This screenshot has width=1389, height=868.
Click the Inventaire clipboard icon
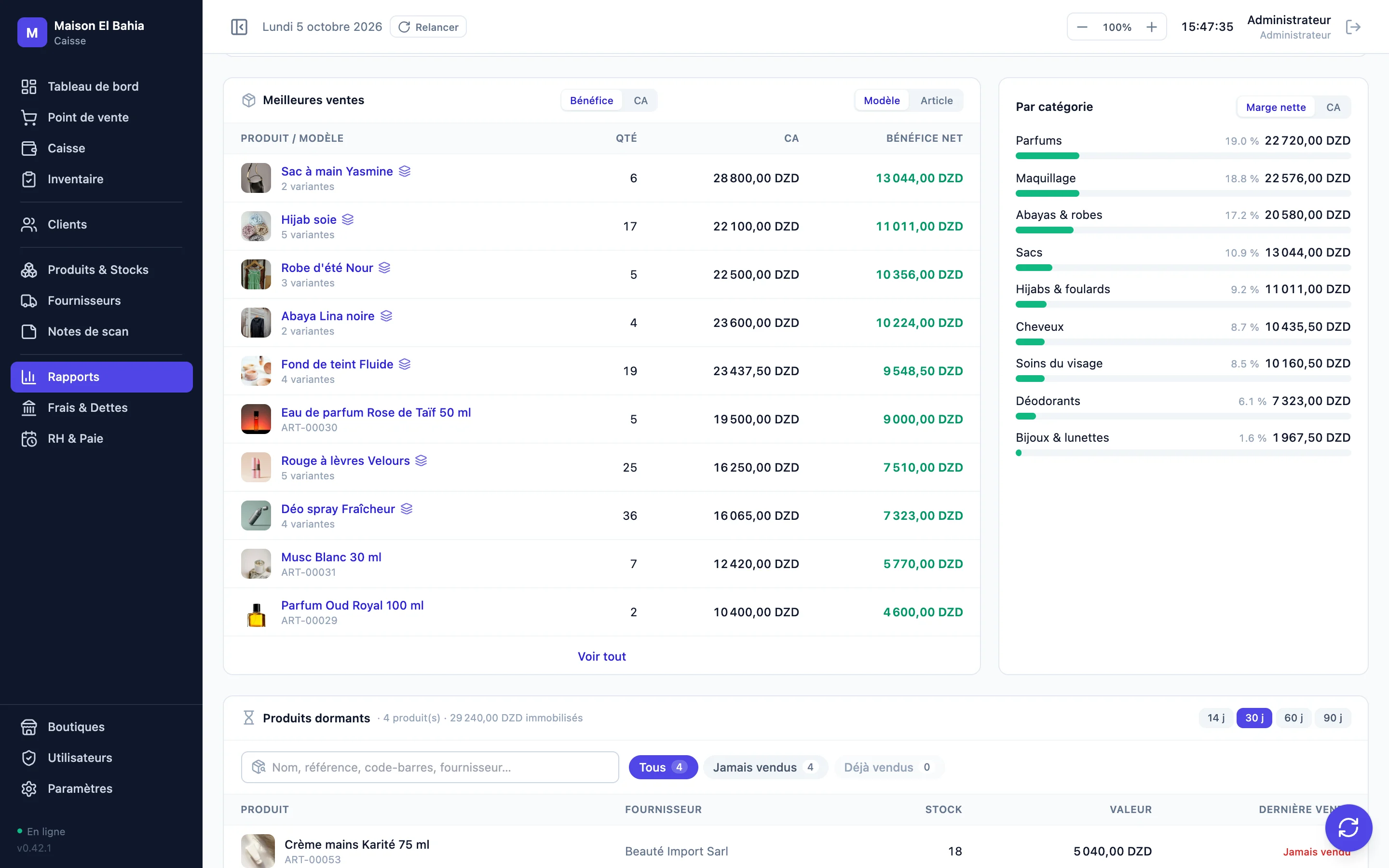tap(29, 179)
